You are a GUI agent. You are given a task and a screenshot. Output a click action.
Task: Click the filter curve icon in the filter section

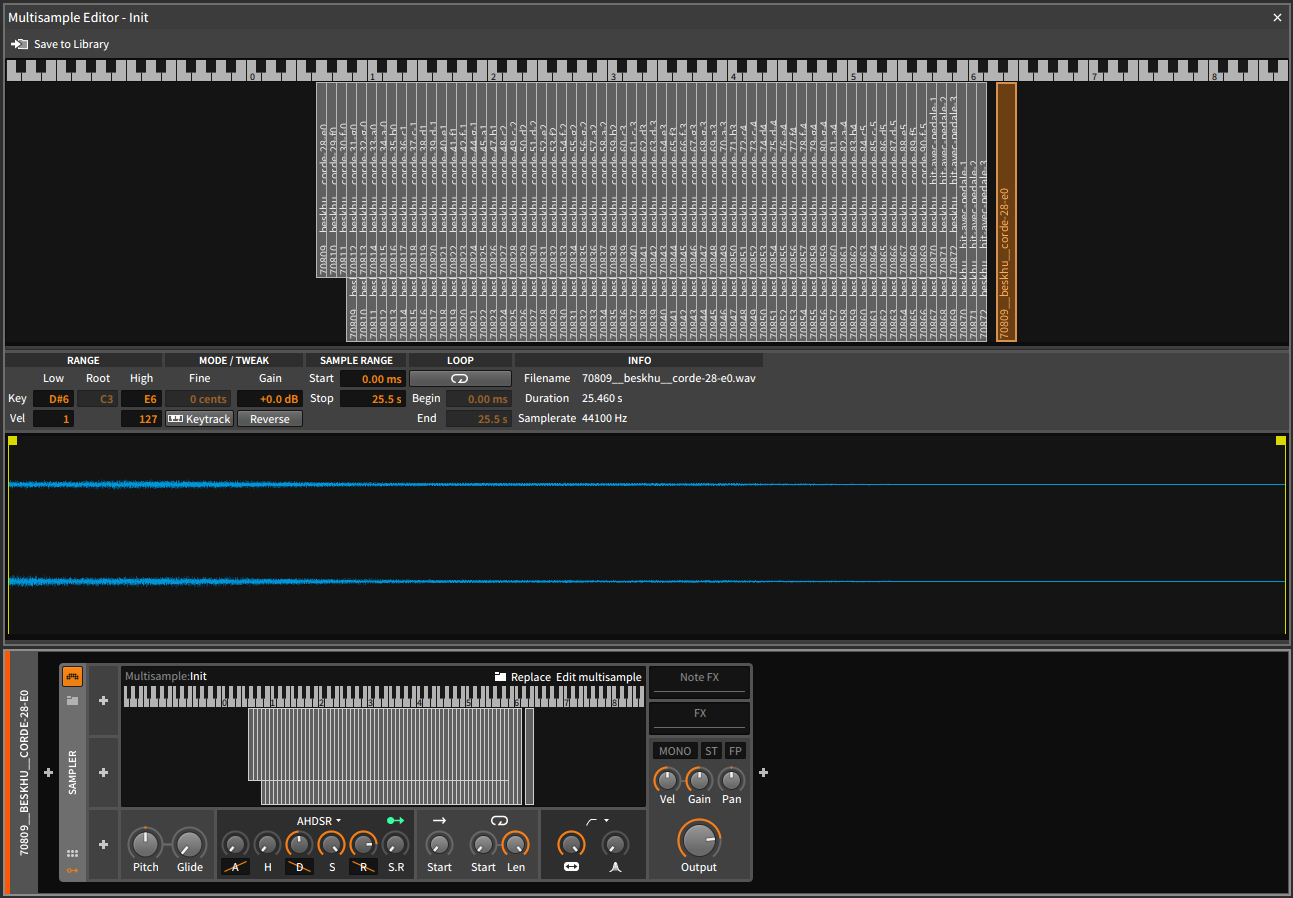point(590,820)
